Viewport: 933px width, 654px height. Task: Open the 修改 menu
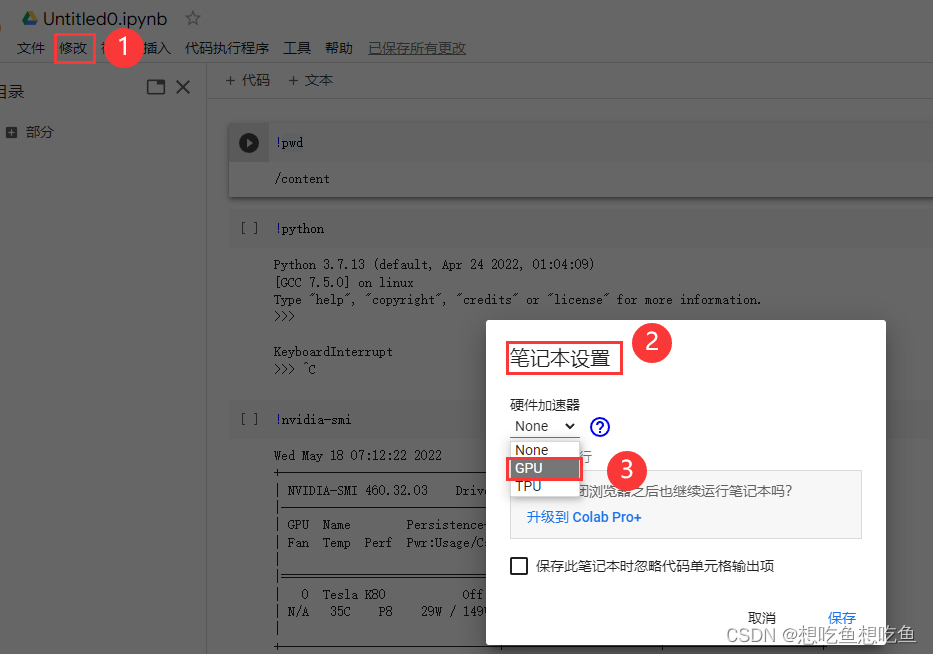[x=74, y=47]
